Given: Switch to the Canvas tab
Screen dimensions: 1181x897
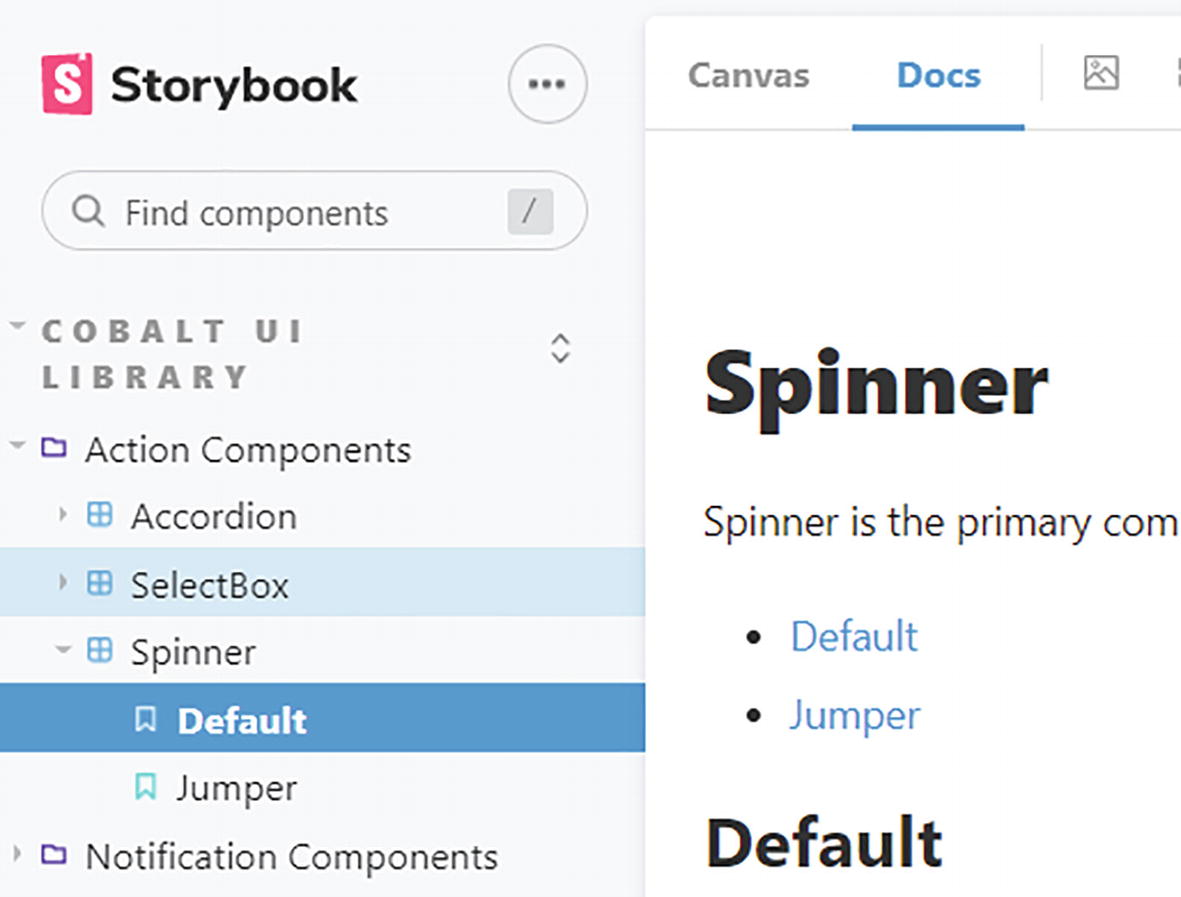Looking at the screenshot, I should coord(748,76).
